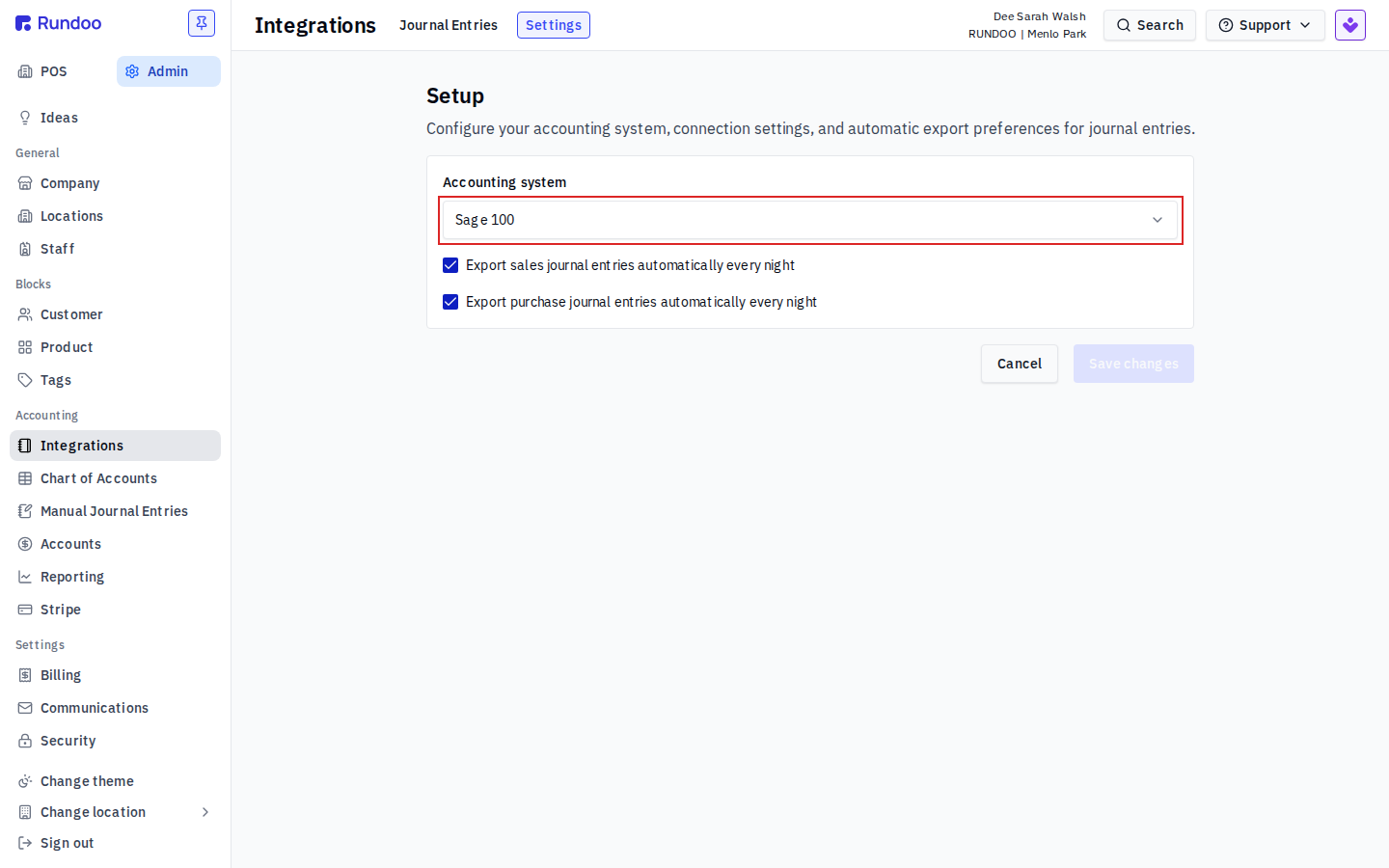Screen dimensions: 1389x868
Task: Open Ideas from the lightbulb icon
Action: tap(25, 118)
